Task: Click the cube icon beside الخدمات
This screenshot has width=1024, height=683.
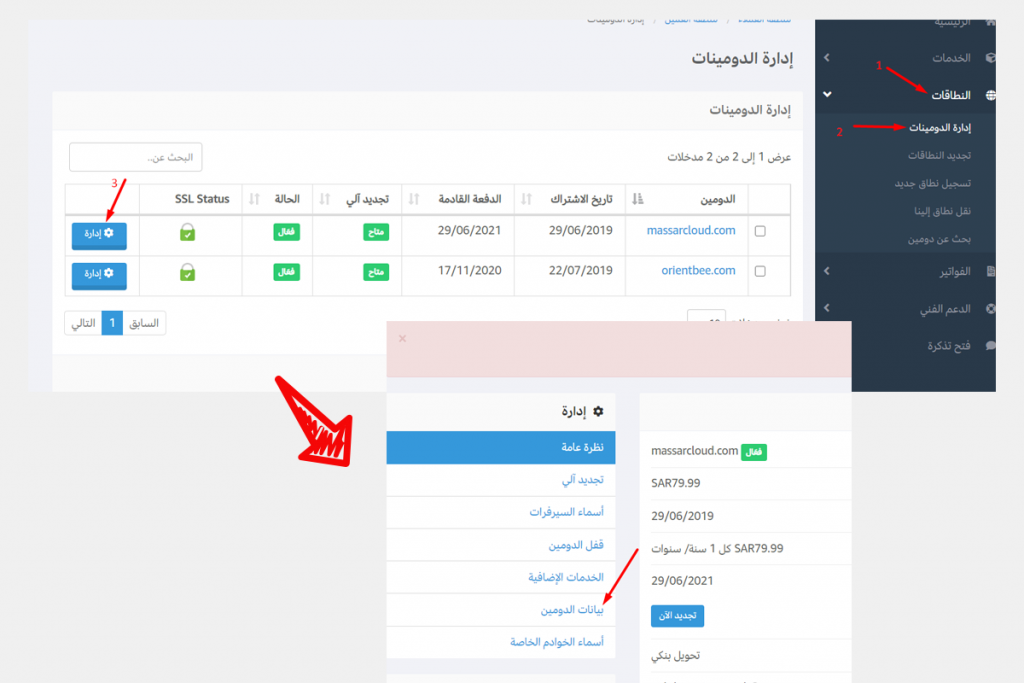Action: pyautogui.click(x=991, y=58)
